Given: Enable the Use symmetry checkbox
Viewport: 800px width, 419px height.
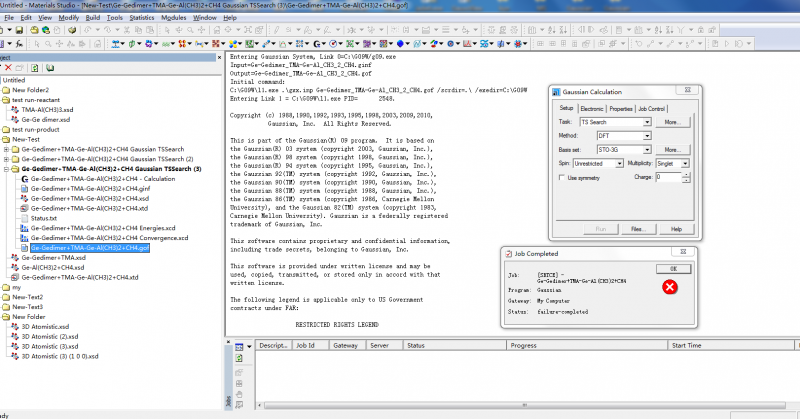Looking at the screenshot, I should pos(562,178).
